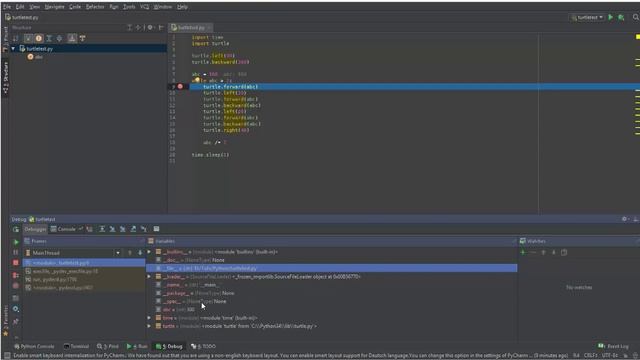
Task: Open the 4: Run tool window
Action: click(x=137, y=346)
